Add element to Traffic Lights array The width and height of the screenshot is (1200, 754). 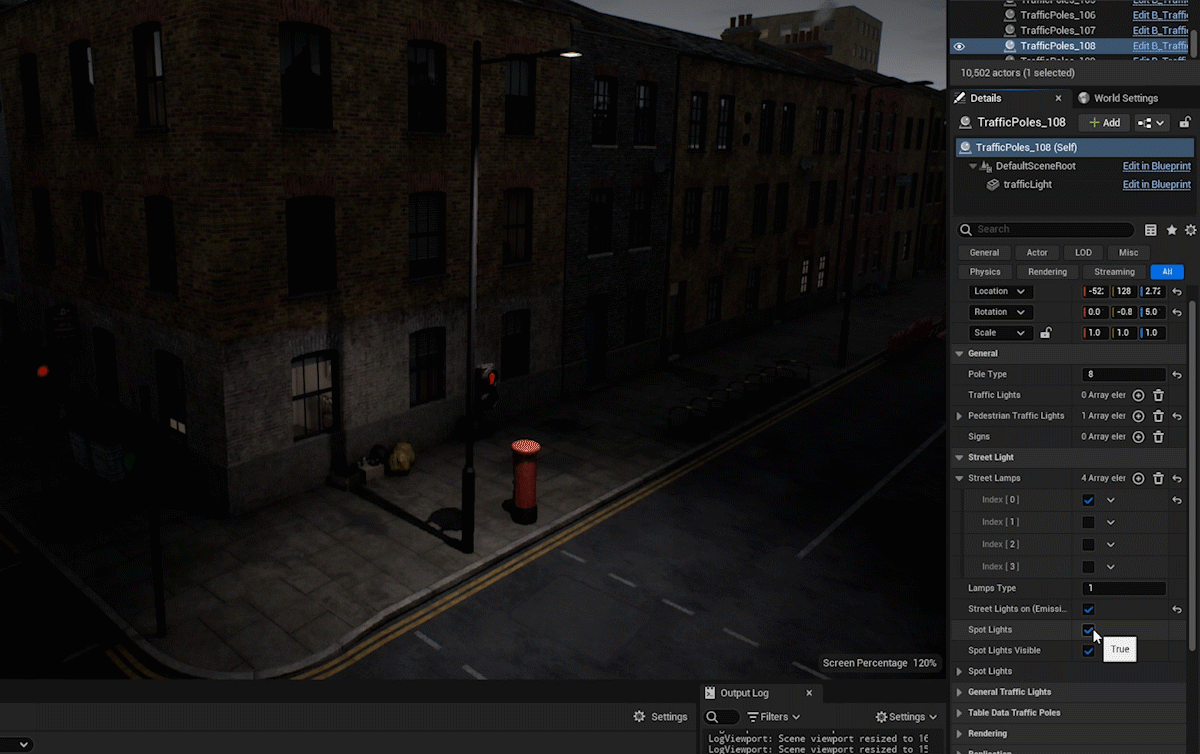[x=1138, y=395]
